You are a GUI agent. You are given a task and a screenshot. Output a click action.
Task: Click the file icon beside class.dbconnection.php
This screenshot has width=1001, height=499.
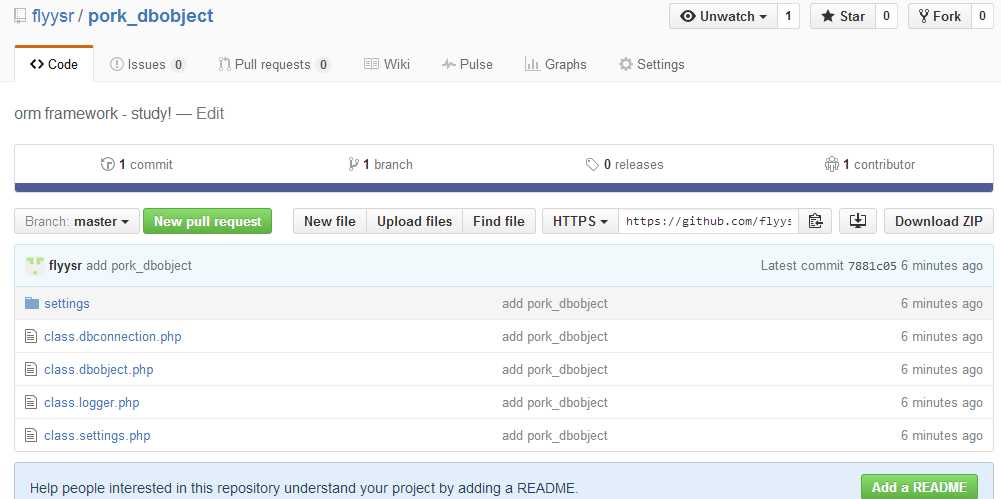[x=31, y=336]
